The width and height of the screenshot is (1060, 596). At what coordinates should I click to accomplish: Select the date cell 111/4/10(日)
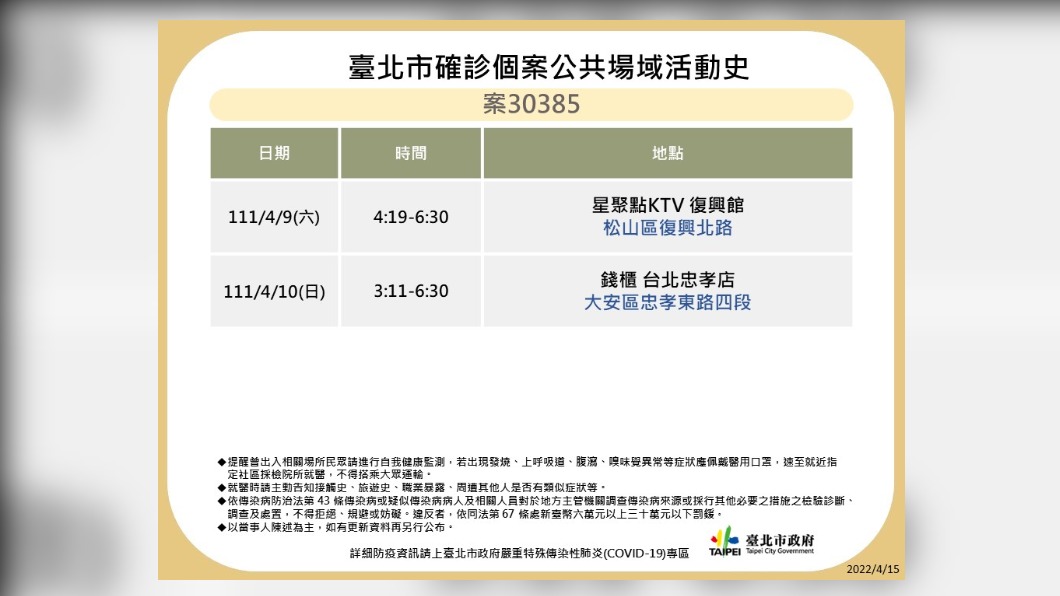(x=274, y=291)
